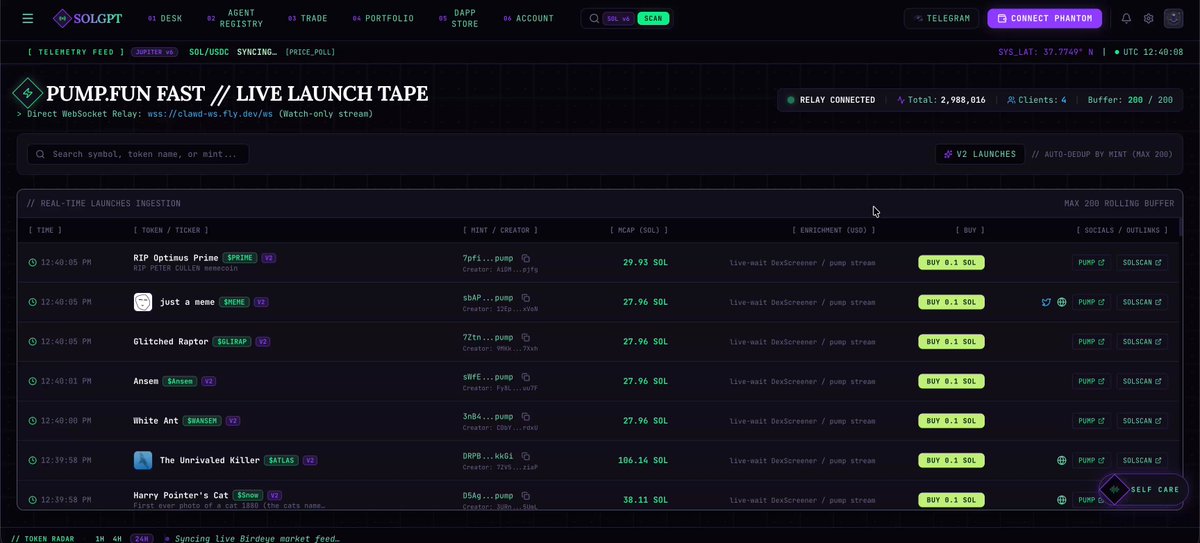Screen dimensions: 1200x543
Task: Copy the 7Ztn...pump mint address
Action: [x=526, y=337]
